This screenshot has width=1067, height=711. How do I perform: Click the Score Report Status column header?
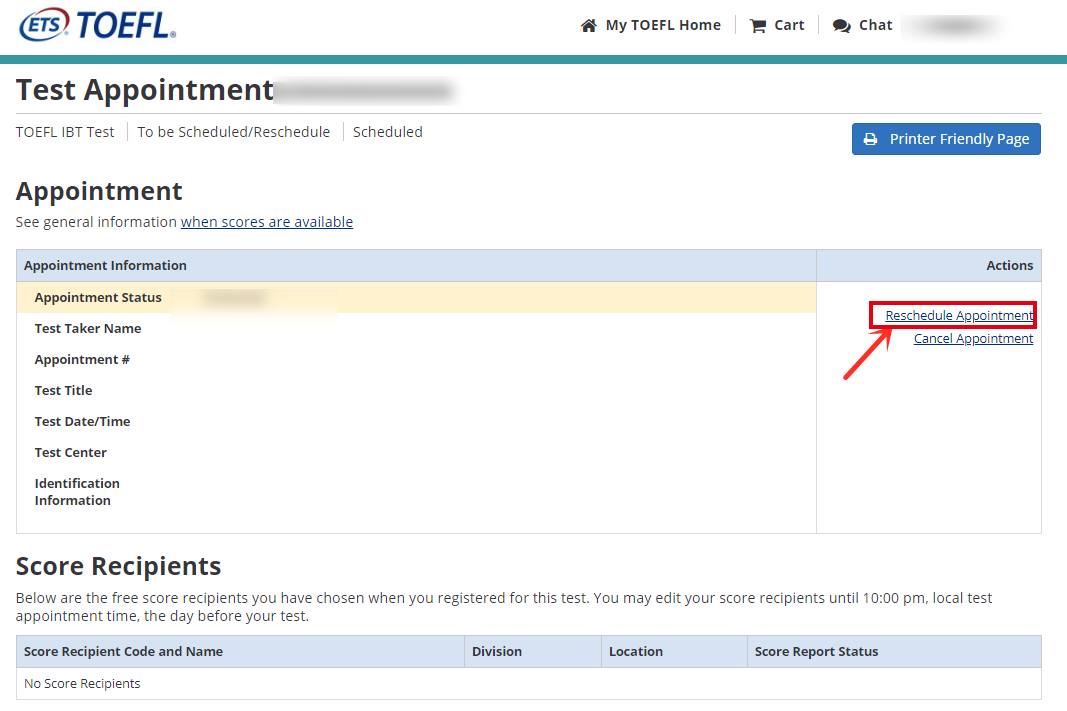[x=816, y=652]
